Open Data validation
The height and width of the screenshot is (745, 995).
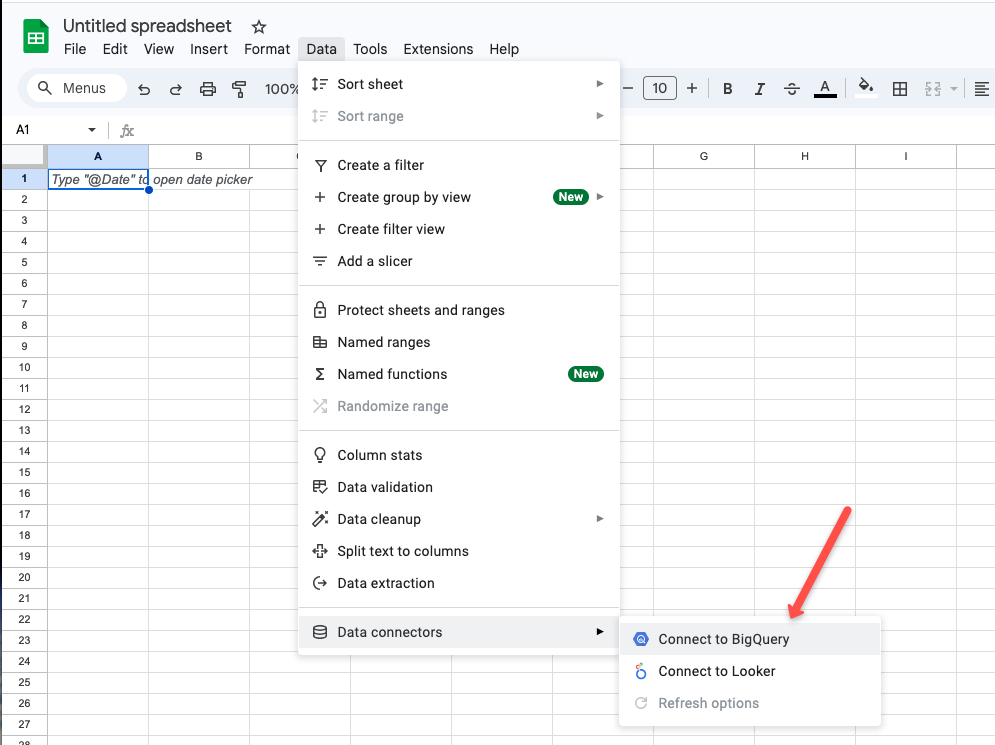459,487
